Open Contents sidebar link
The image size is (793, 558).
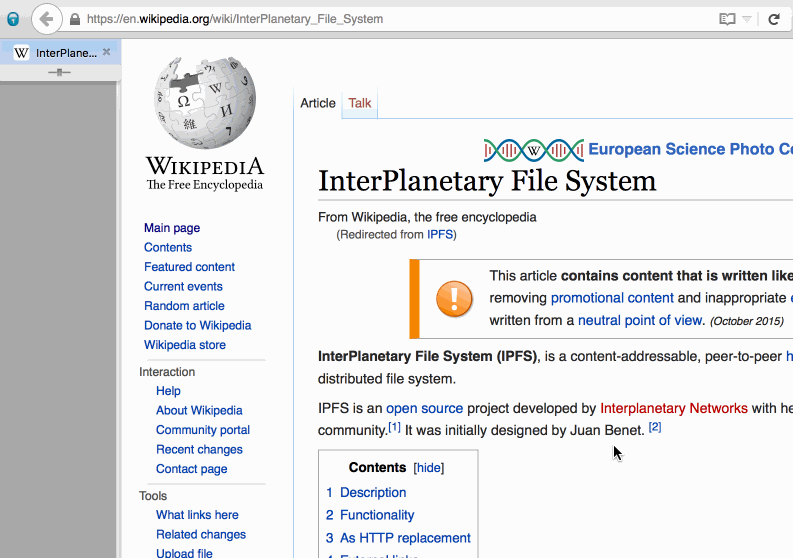pos(168,247)
